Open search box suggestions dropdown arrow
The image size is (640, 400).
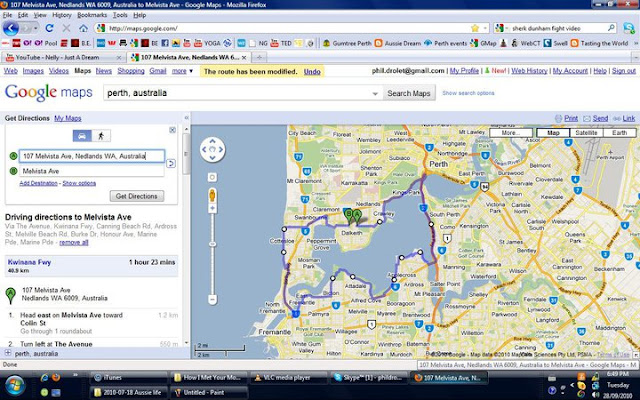coord(375,93)
